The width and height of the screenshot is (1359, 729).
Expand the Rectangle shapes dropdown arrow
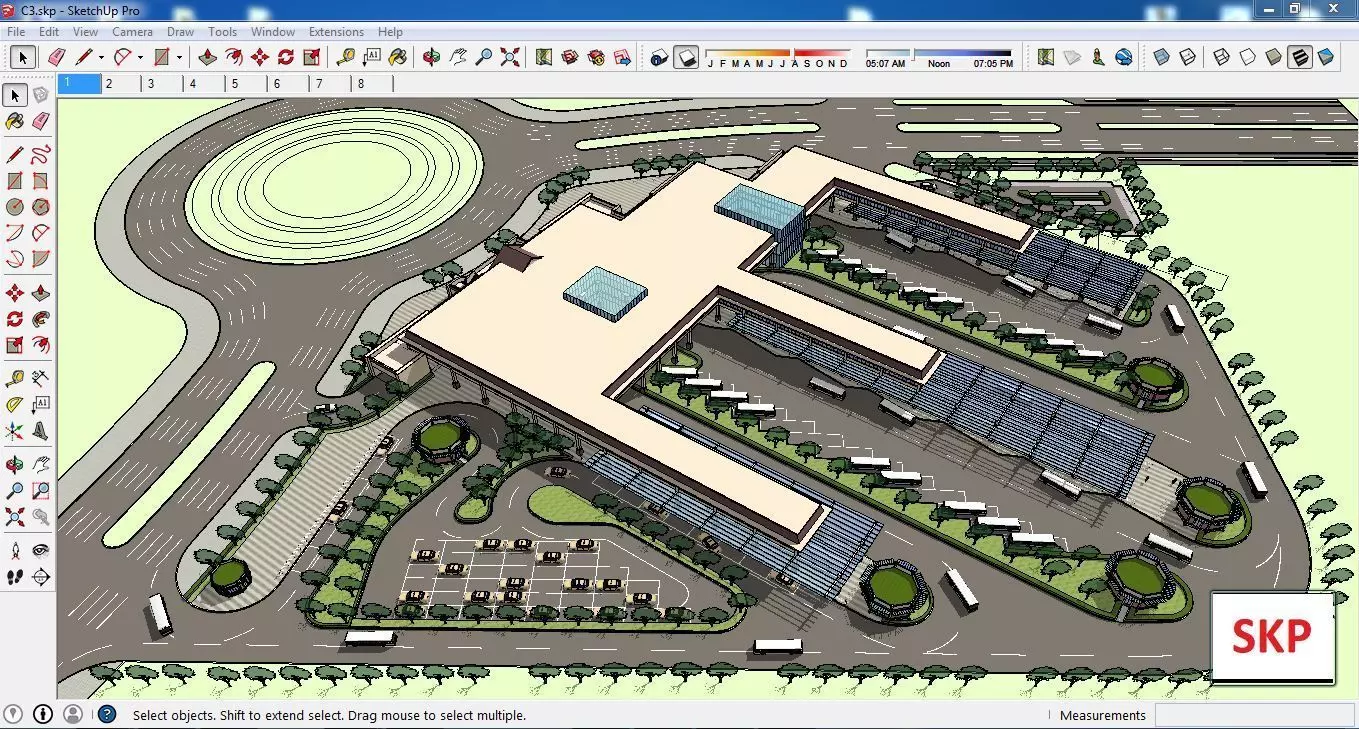pyautogui.click(x=179, y=57)
